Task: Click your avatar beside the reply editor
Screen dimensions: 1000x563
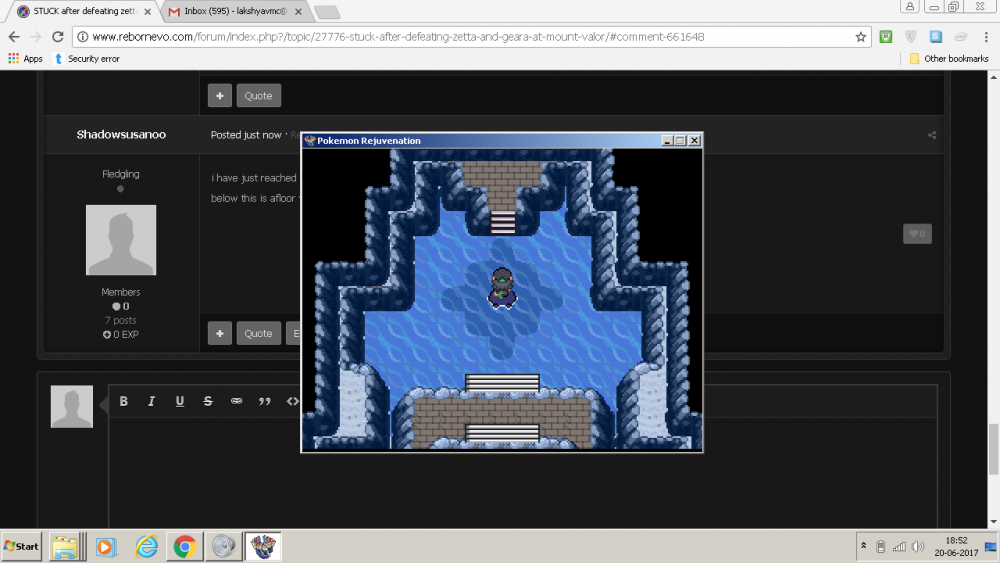Action: [x=71, y=406]
